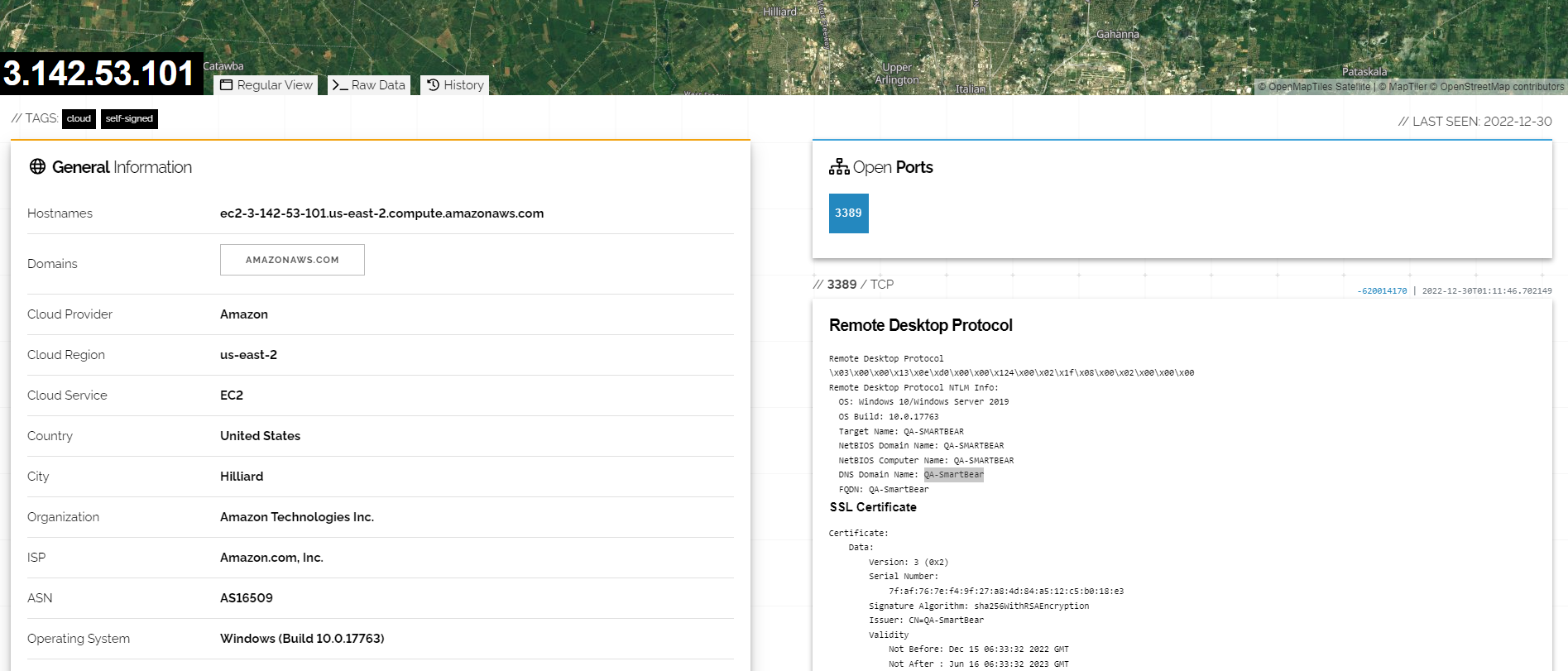Image resolution: width=1568 pixels, height=671 pixels.
Task: Click the IP address 3.142.53.101 heading
Action: 99,74
